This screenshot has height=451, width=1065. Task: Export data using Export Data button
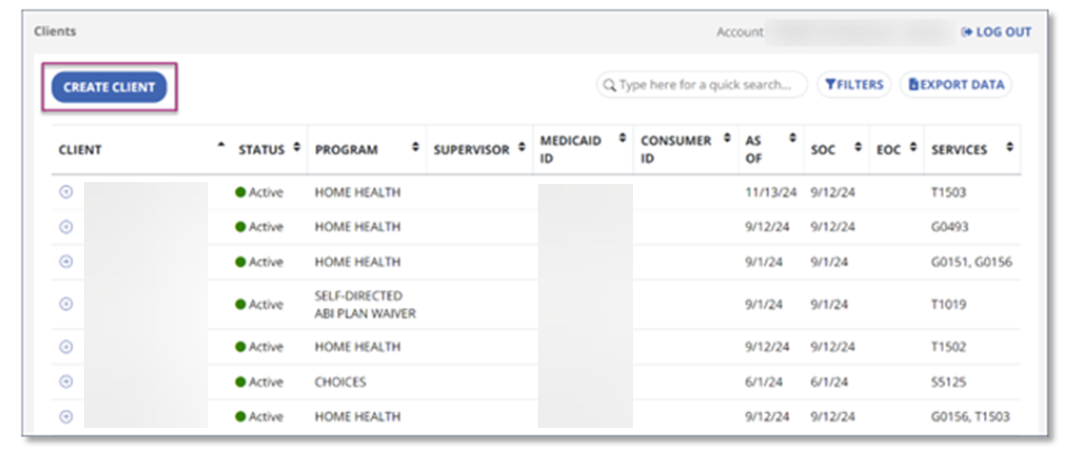pos(956,85)
